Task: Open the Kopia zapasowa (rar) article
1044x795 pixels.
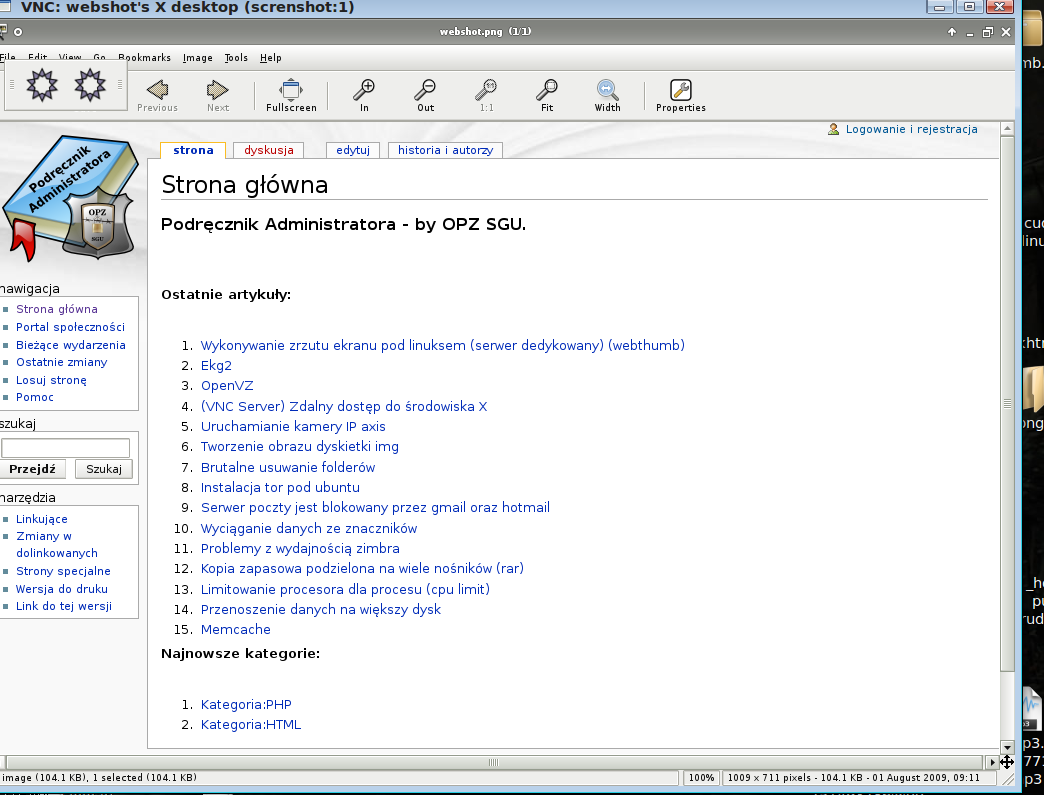Action: click(362, 569)
